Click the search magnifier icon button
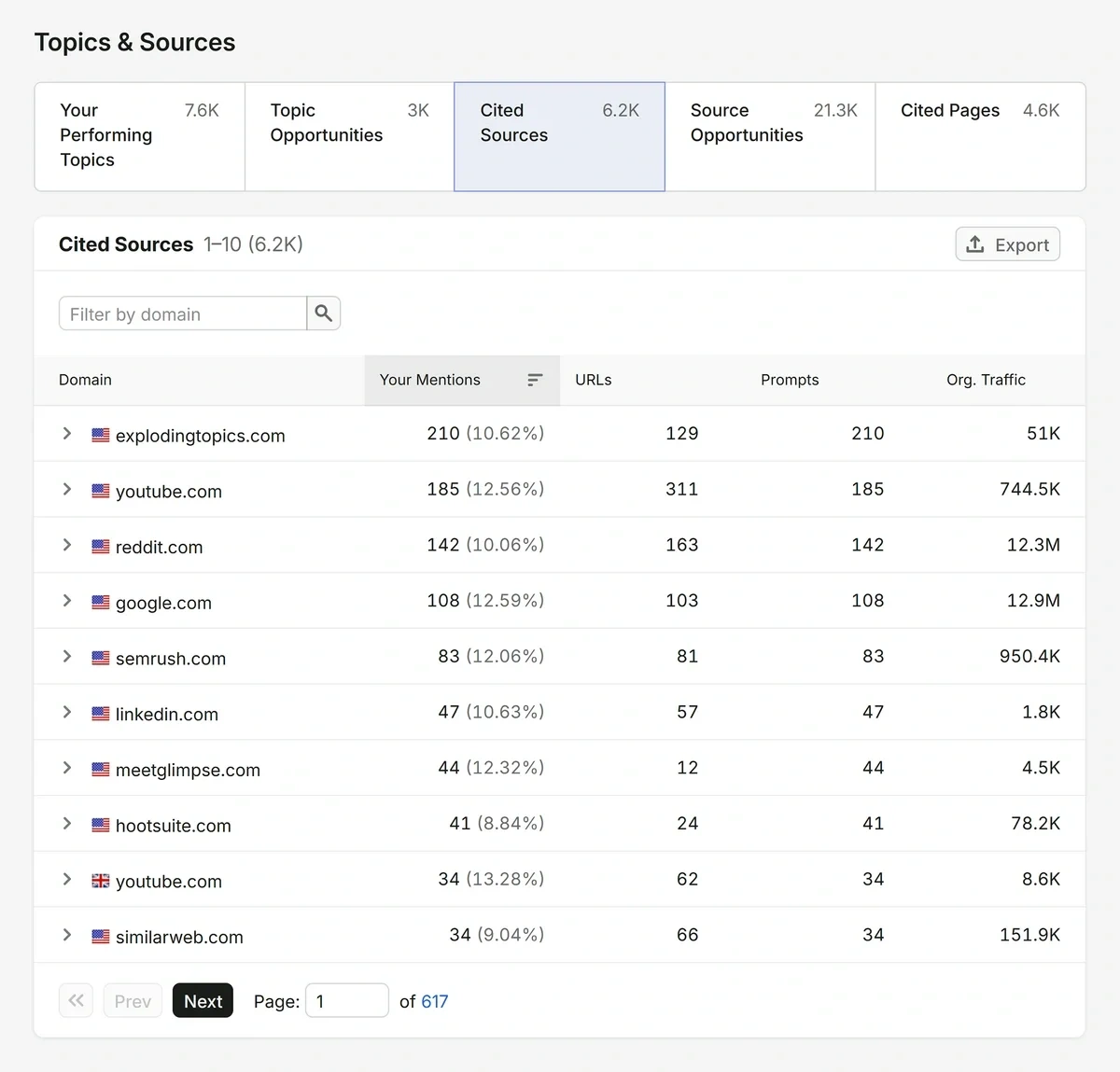The width and height of the screenshot is (1120, 1072). (324, 313)
